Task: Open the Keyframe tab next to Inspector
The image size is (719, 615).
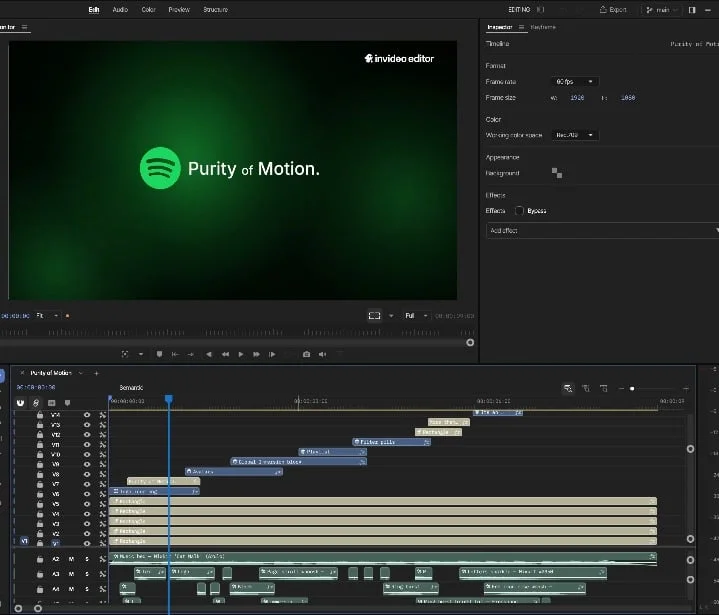Action: 543,27
